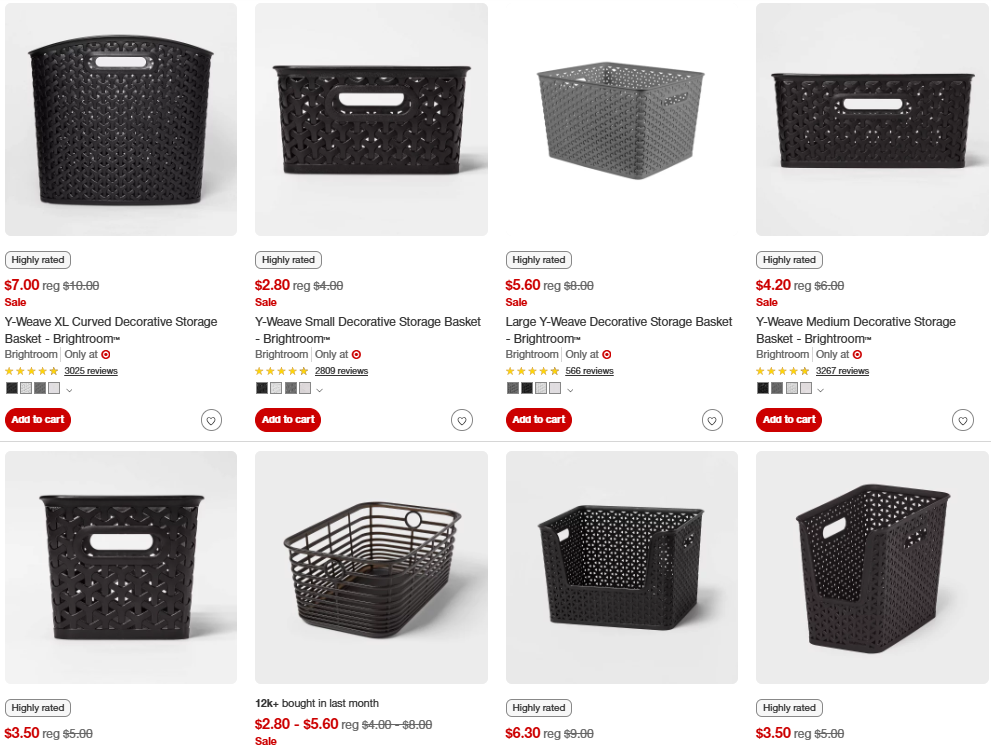991x746 pixels.
Task: Pick first gray swatch on Large Y-Weave basket
Action: tap(513, 388)
